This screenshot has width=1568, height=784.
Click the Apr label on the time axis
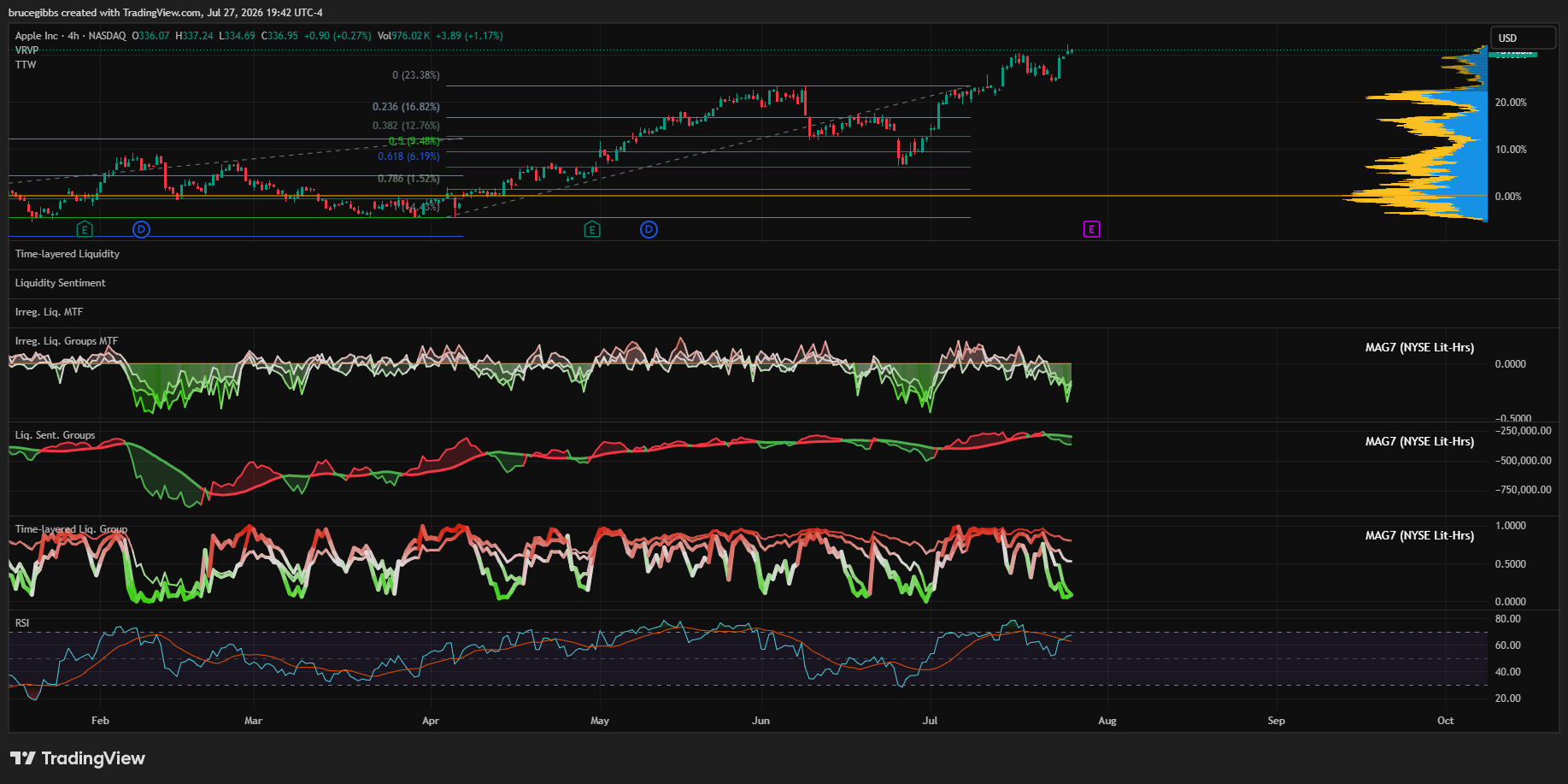point(431,721)
